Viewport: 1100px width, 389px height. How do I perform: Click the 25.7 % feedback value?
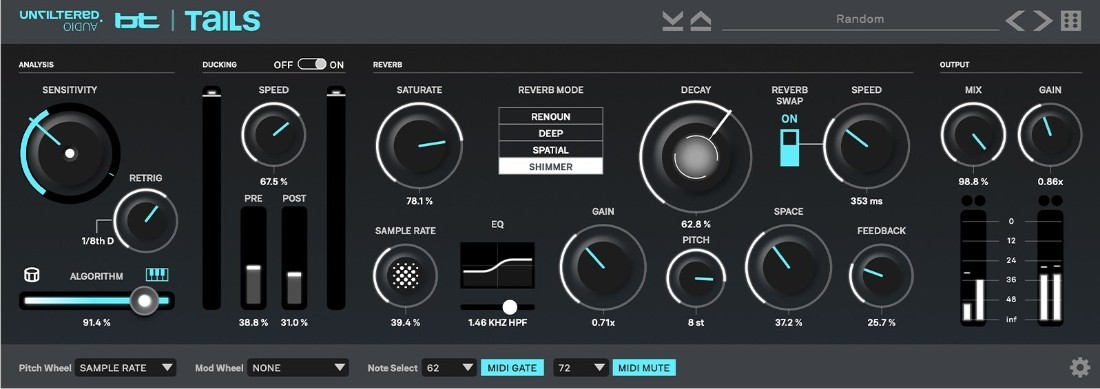click(881, 322)
